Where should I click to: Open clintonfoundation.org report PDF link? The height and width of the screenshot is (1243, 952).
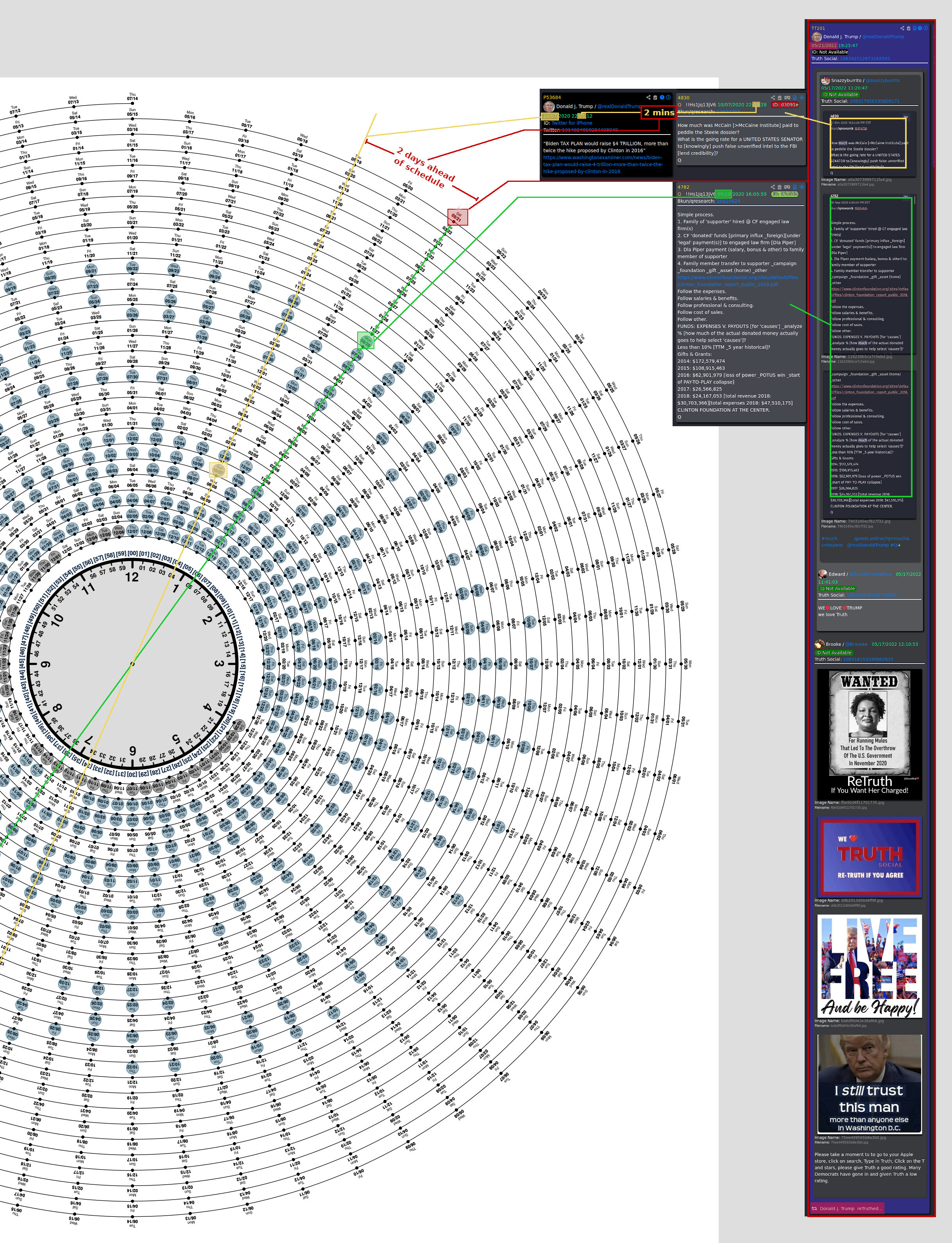coord(738,281)
